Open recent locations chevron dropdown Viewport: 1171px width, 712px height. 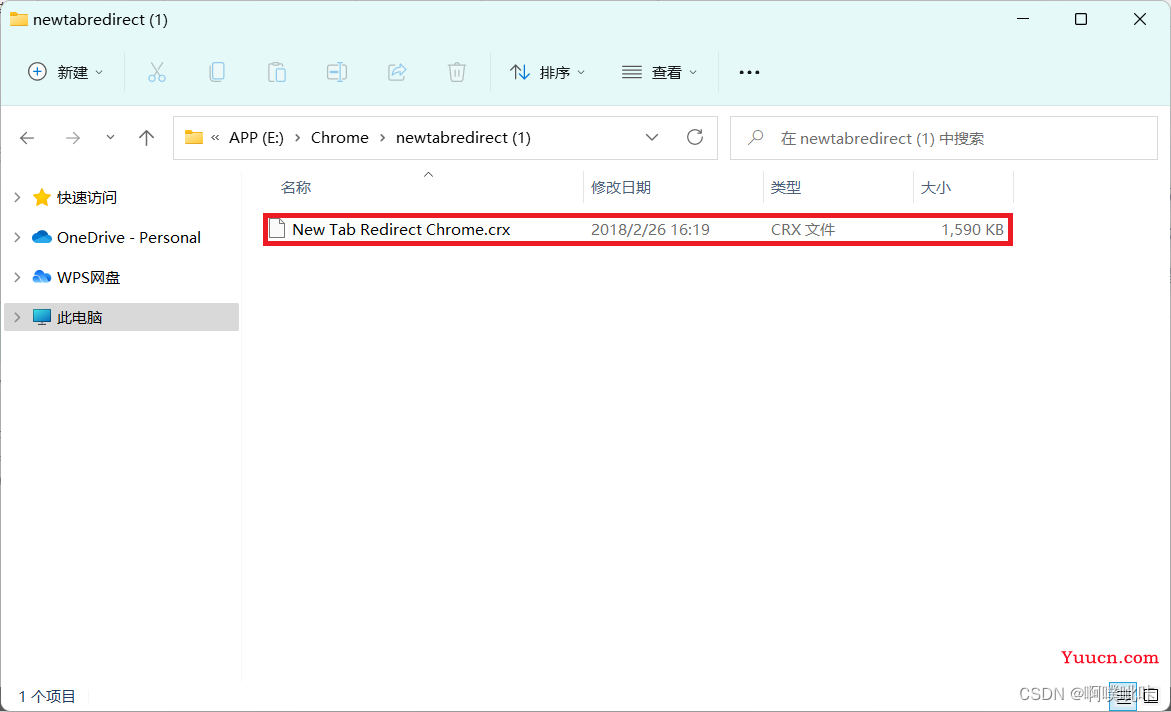[111, 137]
